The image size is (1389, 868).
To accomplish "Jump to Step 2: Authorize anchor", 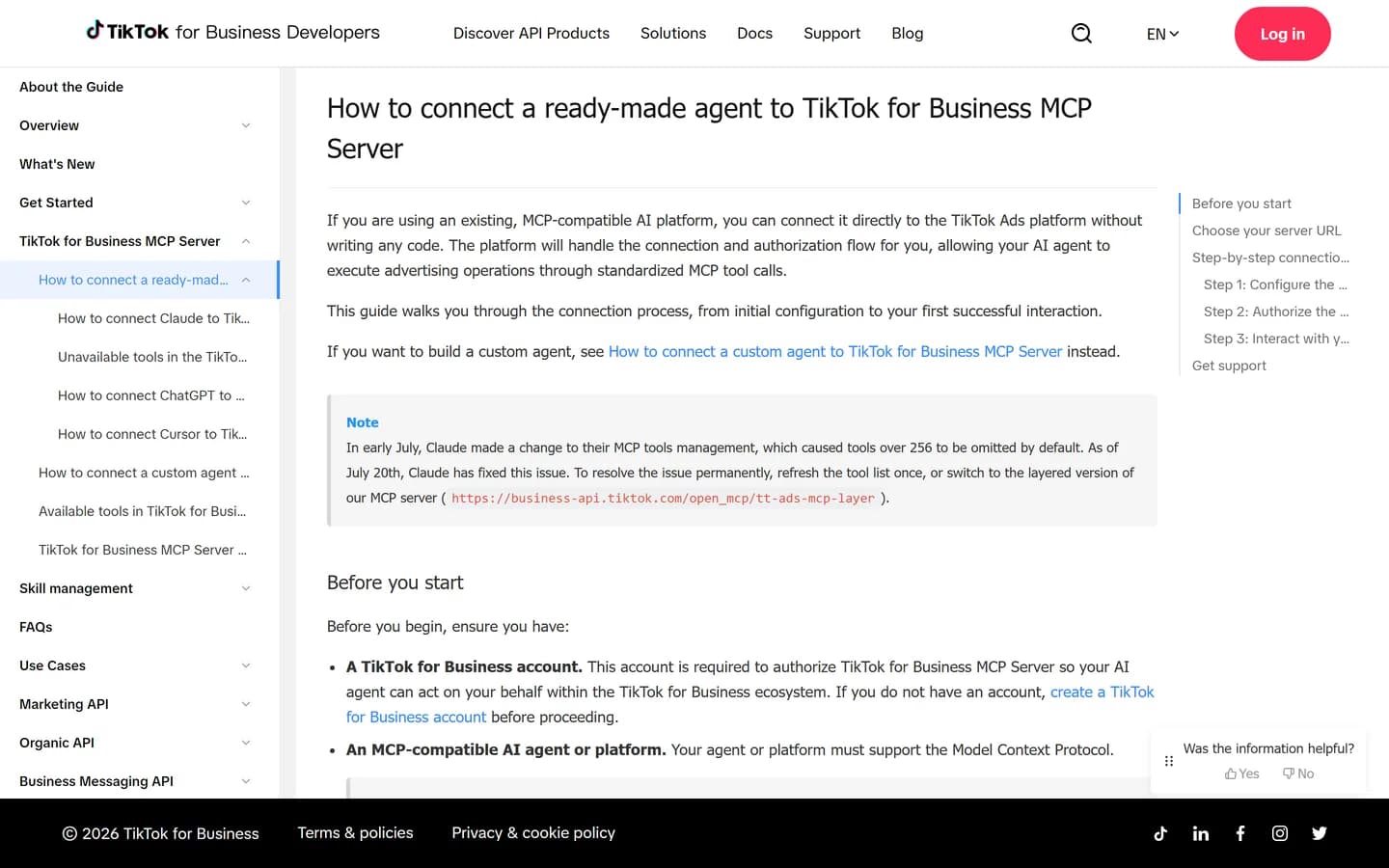I will click(x=1276, y=312).
